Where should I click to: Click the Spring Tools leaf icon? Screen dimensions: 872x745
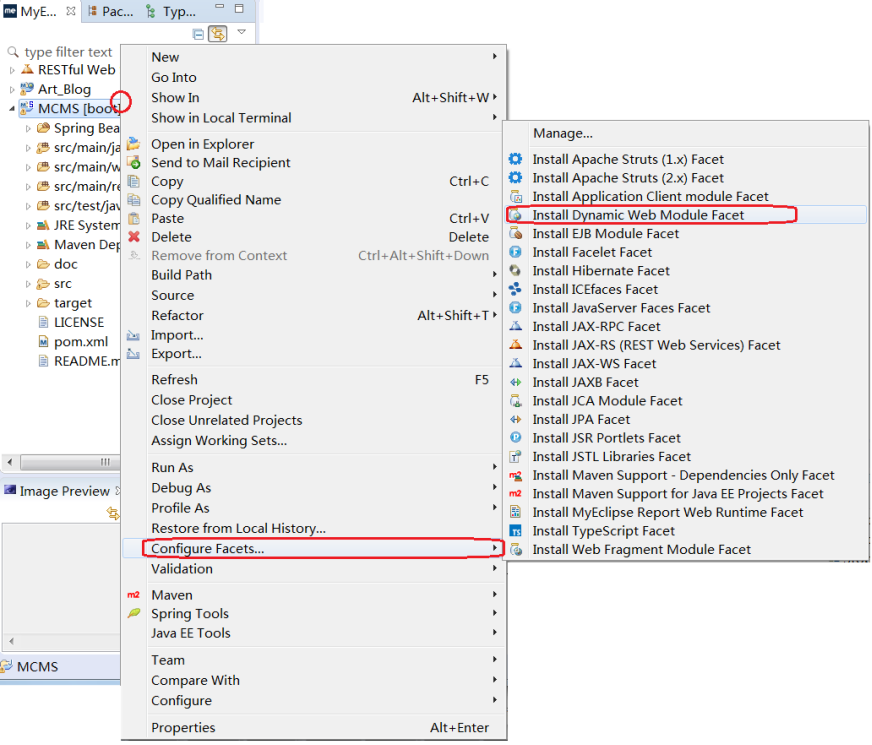[x=133, y=613]
